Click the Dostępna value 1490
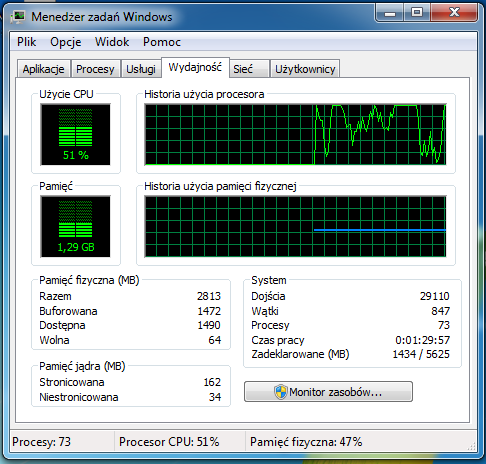This screenshot has width=486, height=464. point(209,325)
